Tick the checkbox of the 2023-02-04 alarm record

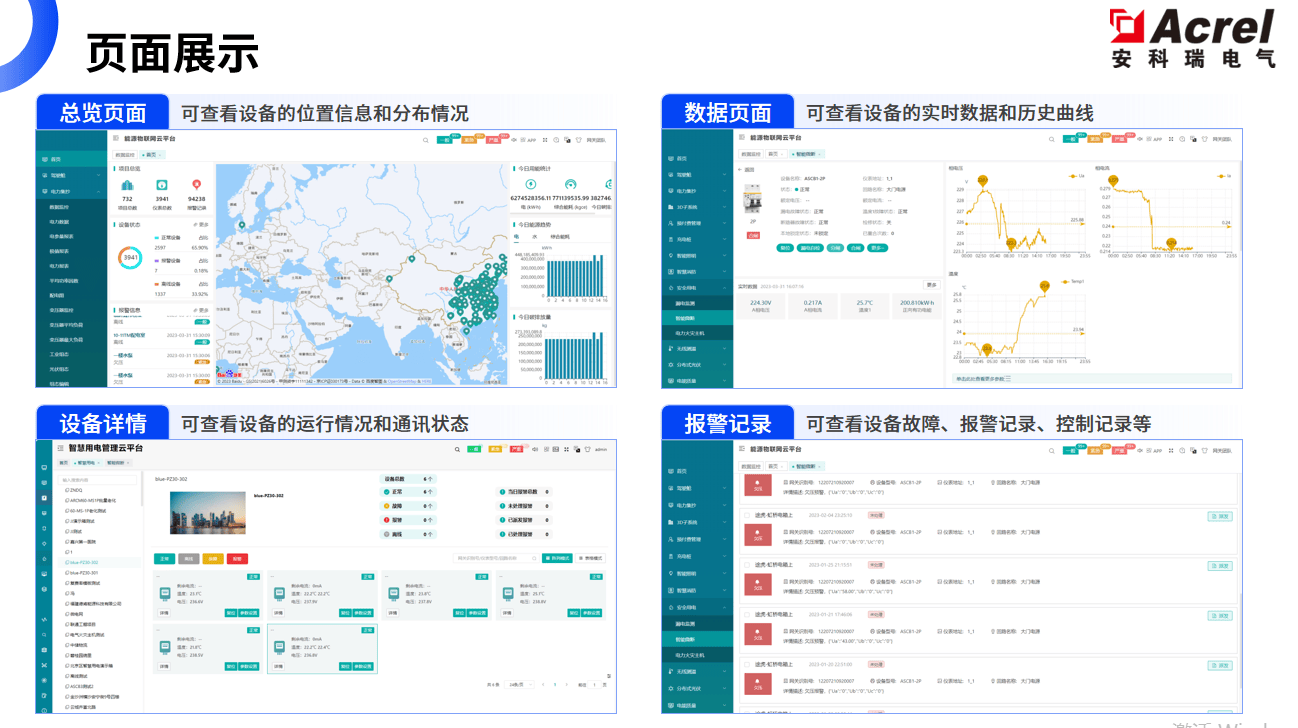pyautogui.click(x=746, y=515)
